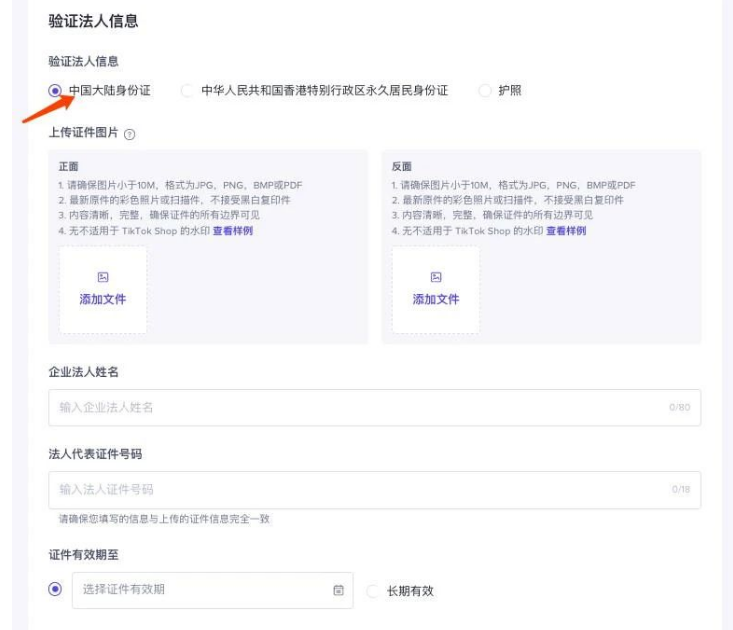Click the 中华人民共和国香港特别行政区永久居民身份证 label text
The width and height of the screenshot is (733, 630).
325,91
